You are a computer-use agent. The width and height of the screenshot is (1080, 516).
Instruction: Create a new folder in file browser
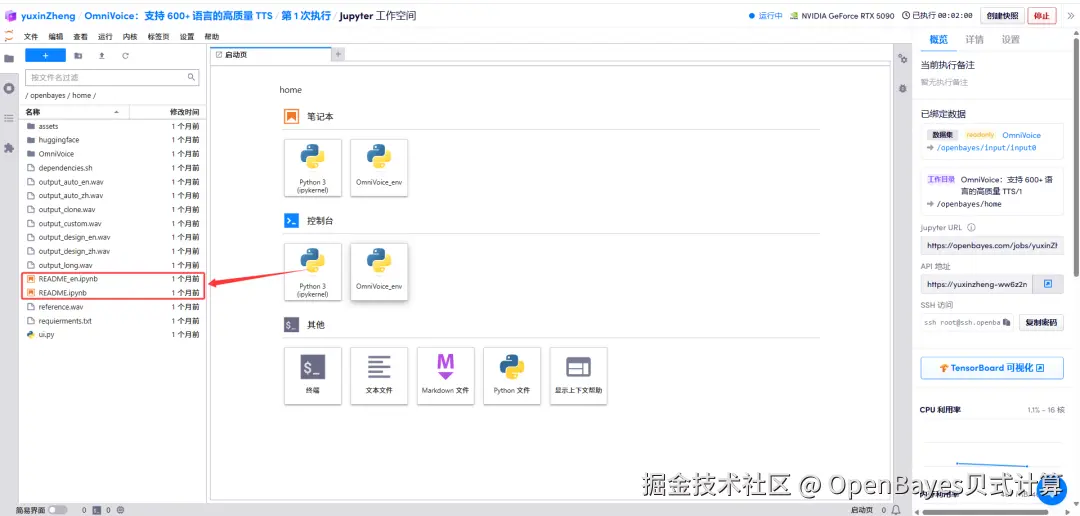pos(78,56)
